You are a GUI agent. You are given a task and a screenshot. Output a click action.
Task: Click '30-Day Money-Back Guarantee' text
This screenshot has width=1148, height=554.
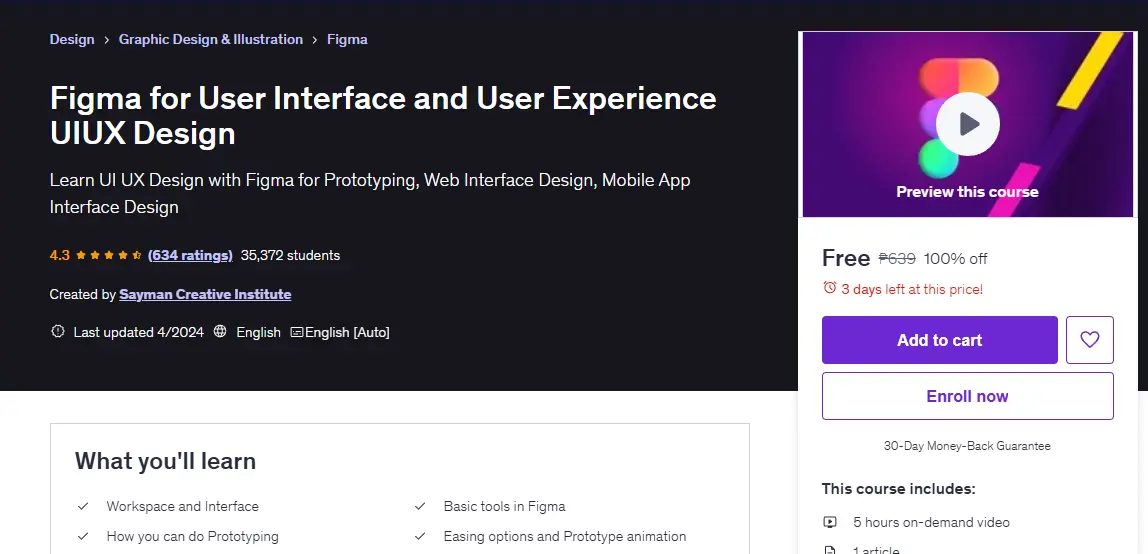click(967, 446)
